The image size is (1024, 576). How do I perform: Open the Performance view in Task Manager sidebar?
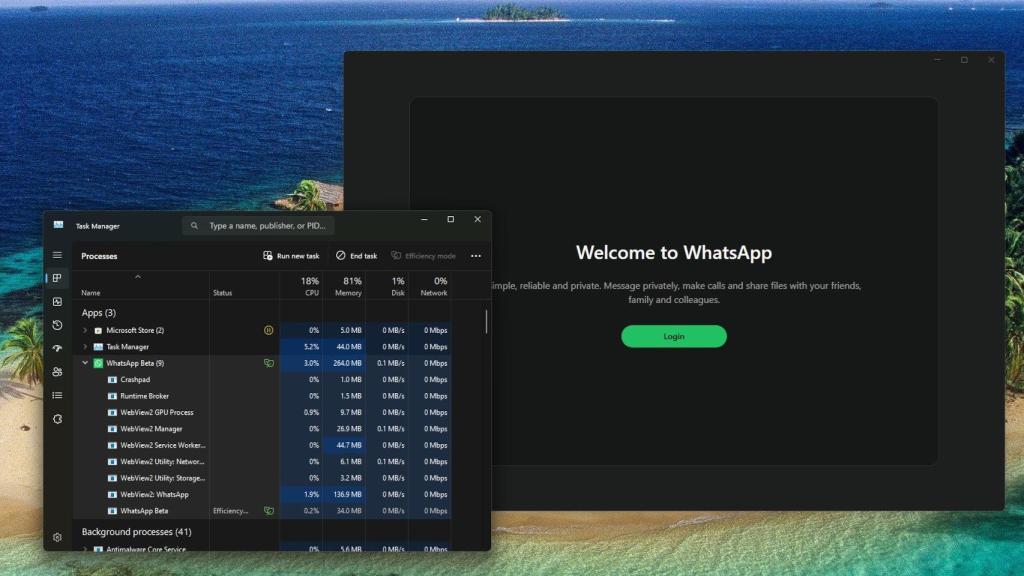[57, 302]
